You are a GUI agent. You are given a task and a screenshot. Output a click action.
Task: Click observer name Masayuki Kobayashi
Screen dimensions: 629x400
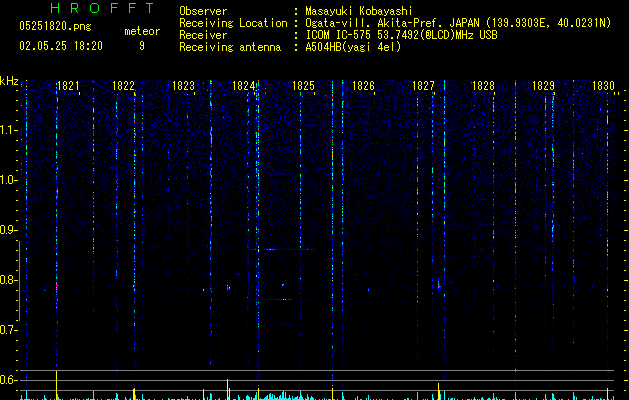click(359, 11)
